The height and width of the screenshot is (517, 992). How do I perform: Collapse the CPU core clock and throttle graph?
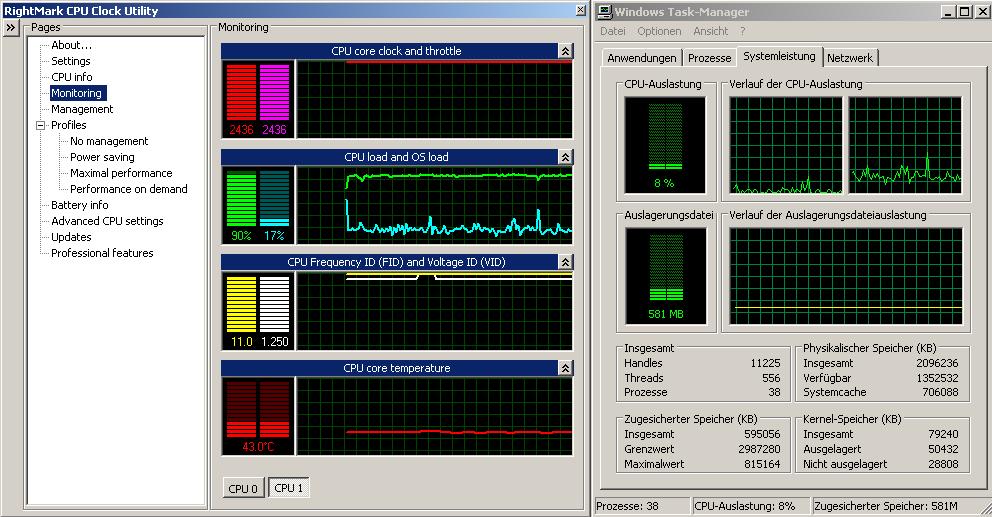(566, 51)
